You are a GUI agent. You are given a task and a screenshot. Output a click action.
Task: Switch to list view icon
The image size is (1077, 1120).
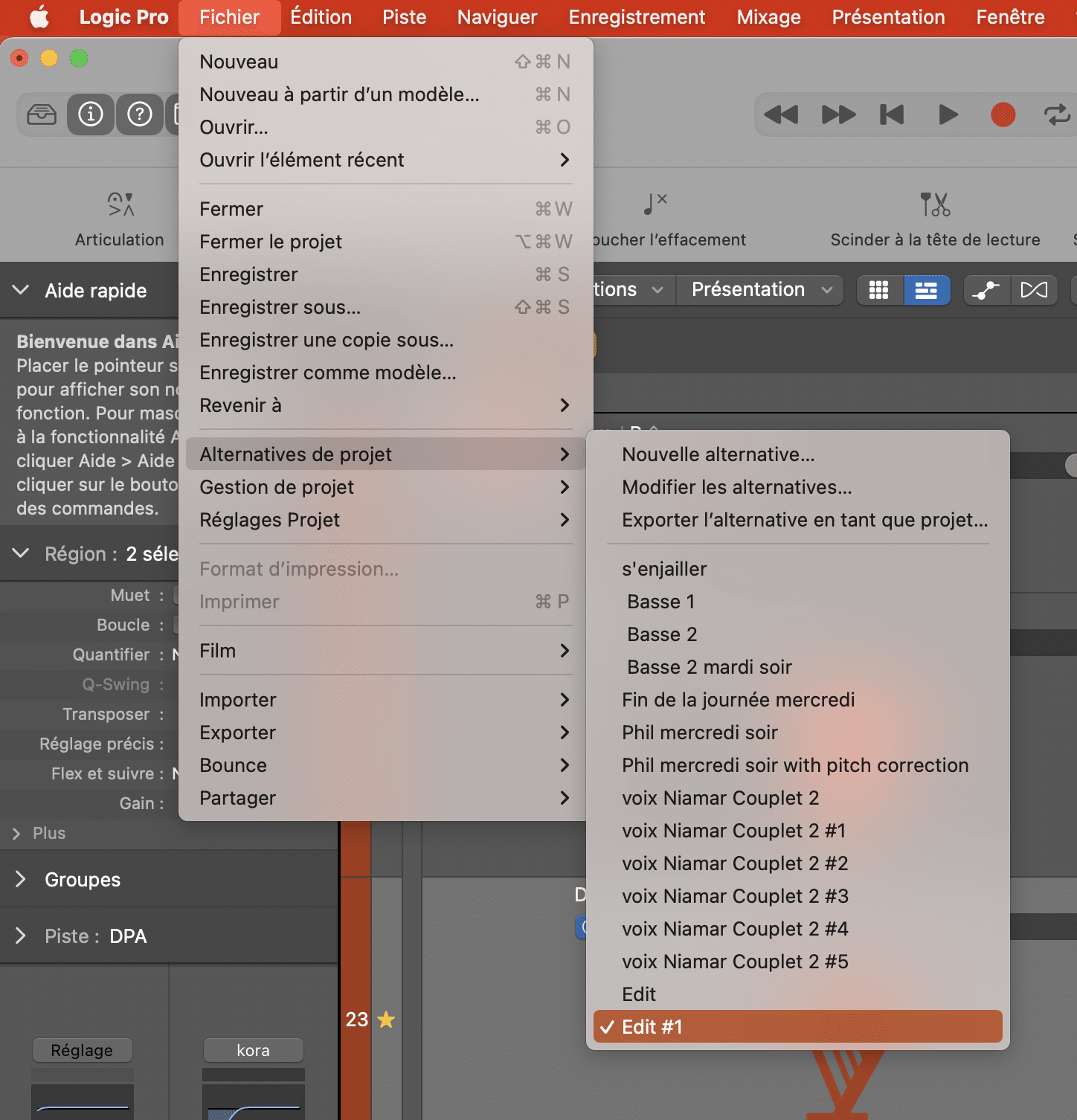926,290
